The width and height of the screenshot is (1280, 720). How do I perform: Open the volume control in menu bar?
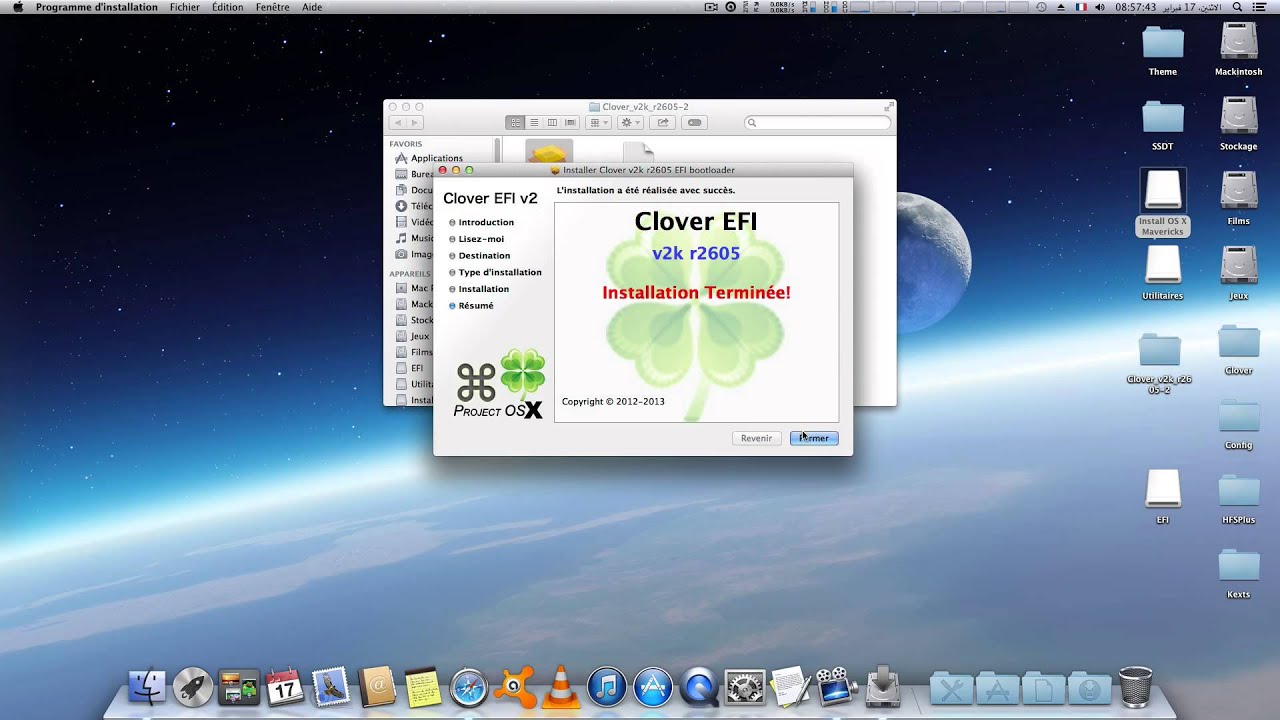pos(1101,7)
